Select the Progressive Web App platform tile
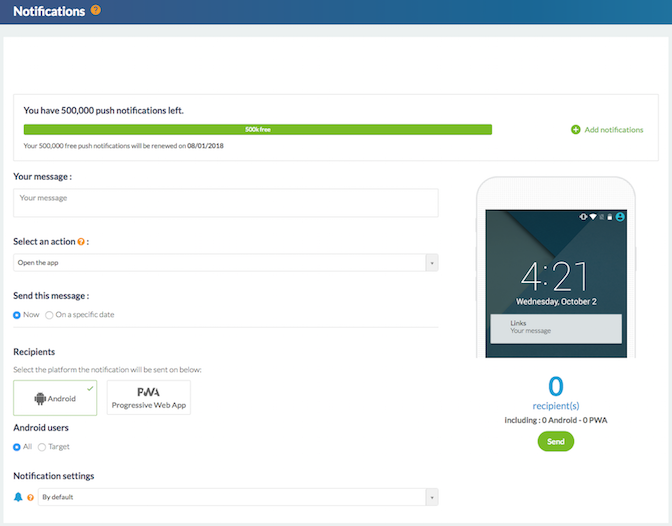Viewport: 672px width, 526px height. tap(148, 397)
